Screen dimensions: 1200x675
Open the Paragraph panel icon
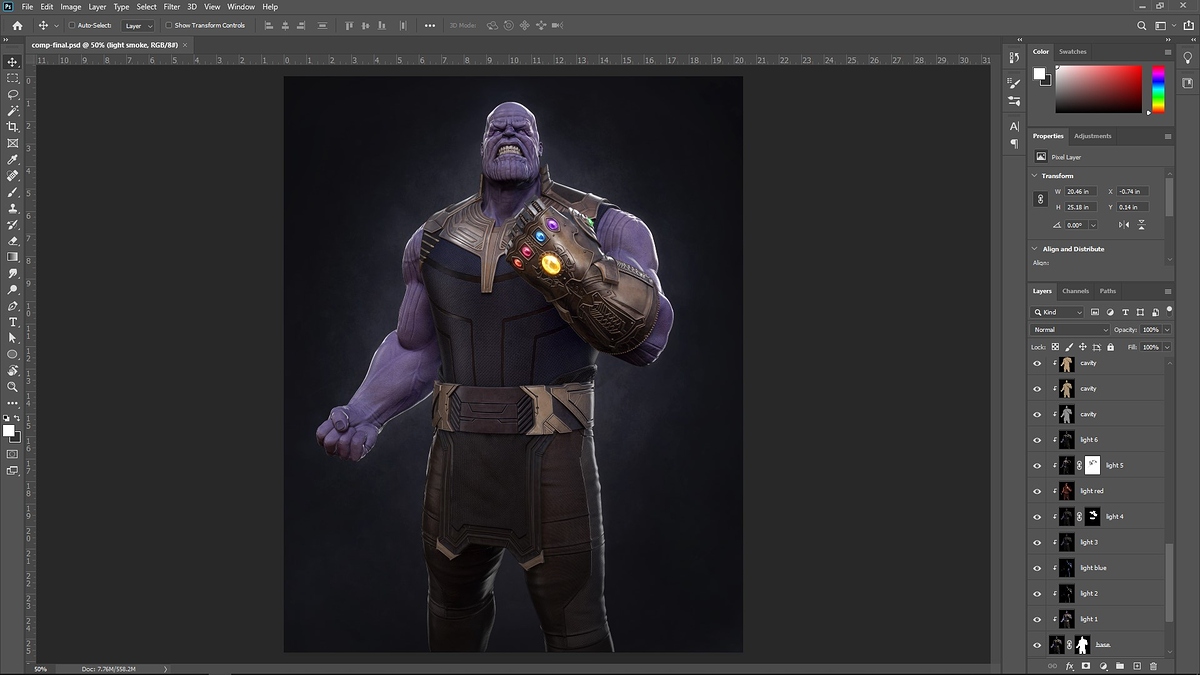[x=1014, y=144]
